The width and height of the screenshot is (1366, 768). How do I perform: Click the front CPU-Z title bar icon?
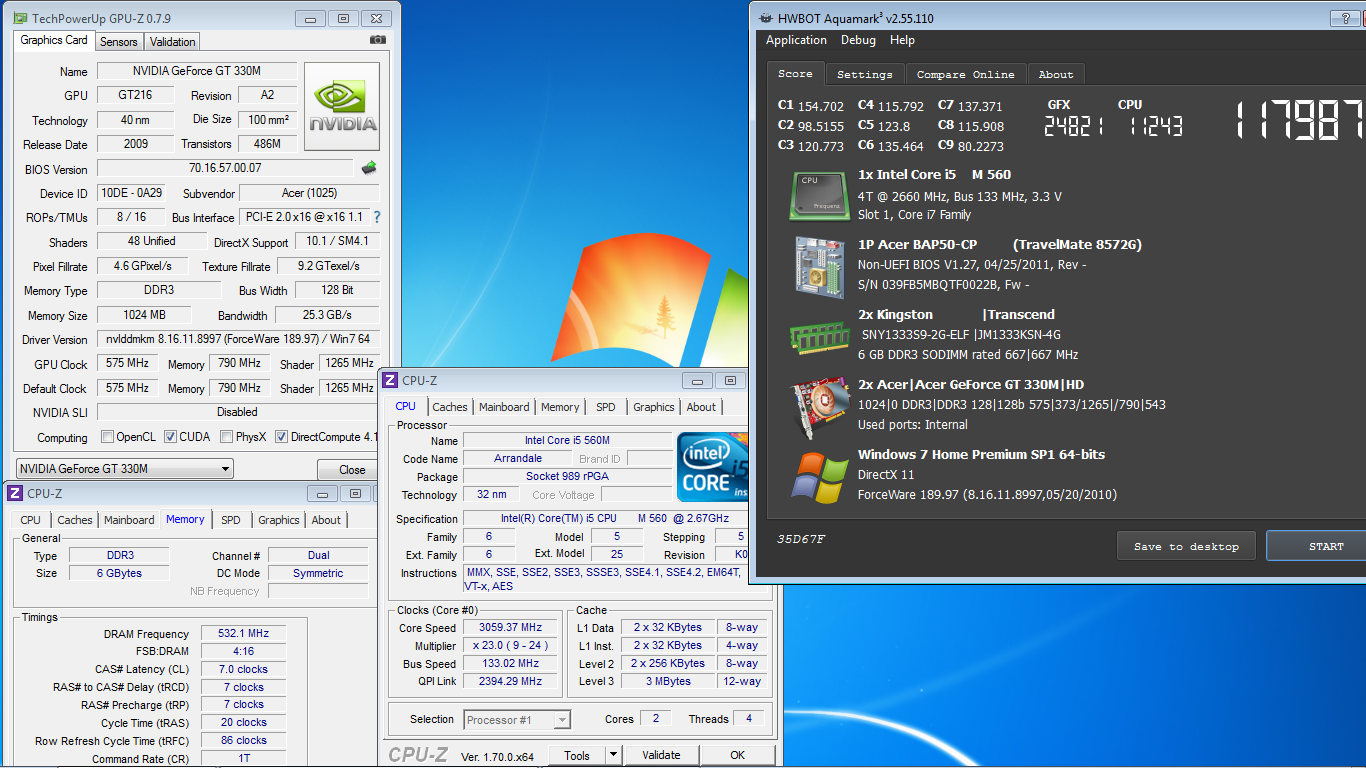tap(391, 380)
